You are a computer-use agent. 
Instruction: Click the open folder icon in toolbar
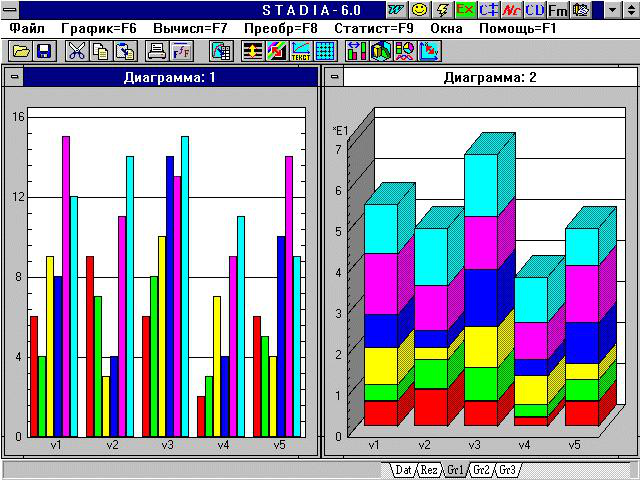coord(20,51)
